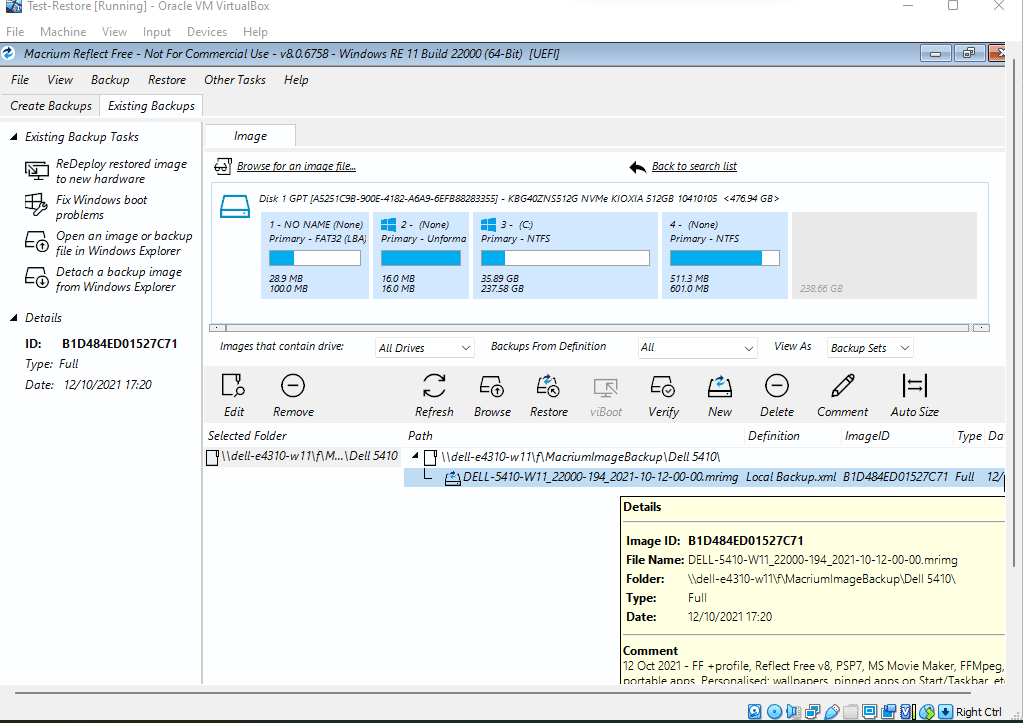Select the 238.66 GB unallocated space block

coord(884,255)
